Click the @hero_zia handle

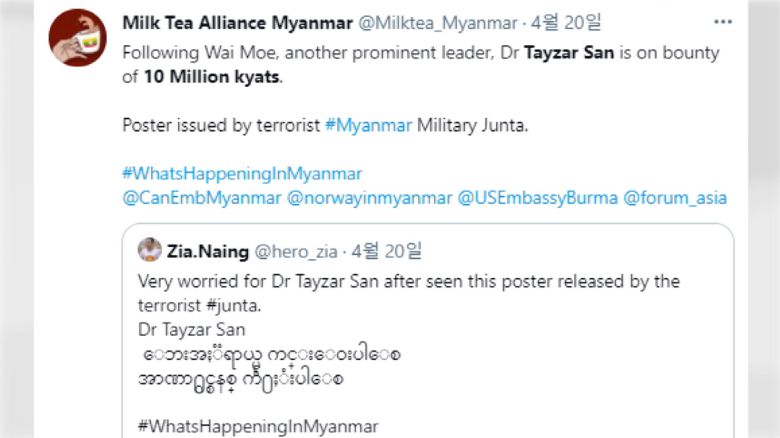point(297,251)
